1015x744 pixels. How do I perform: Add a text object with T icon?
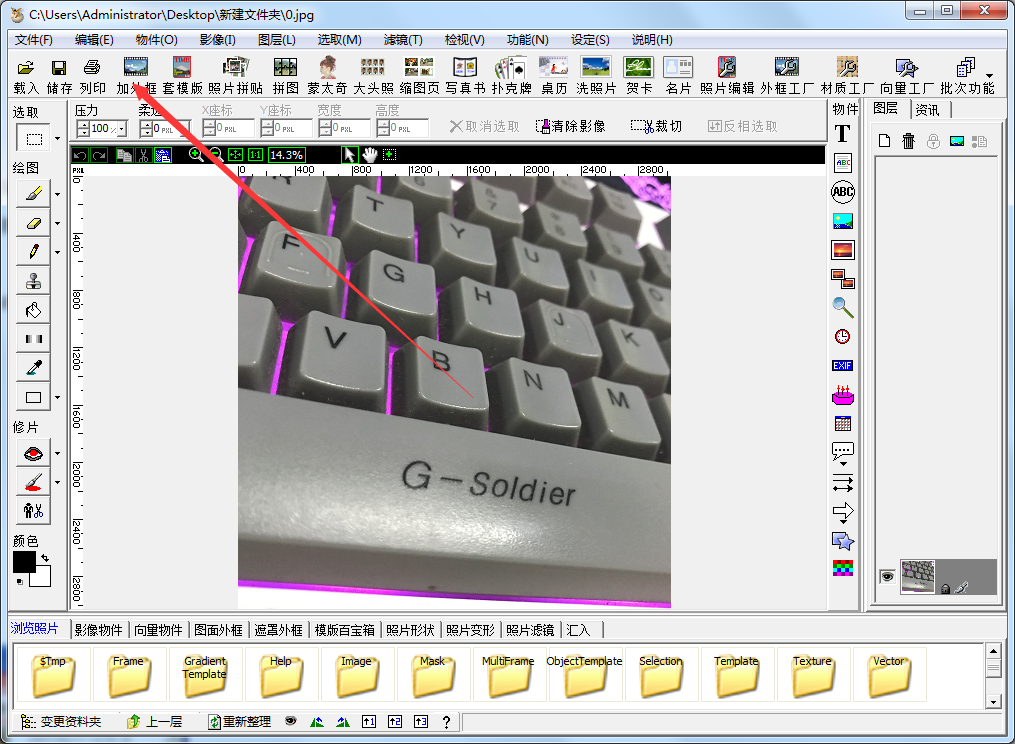(842, 133)
